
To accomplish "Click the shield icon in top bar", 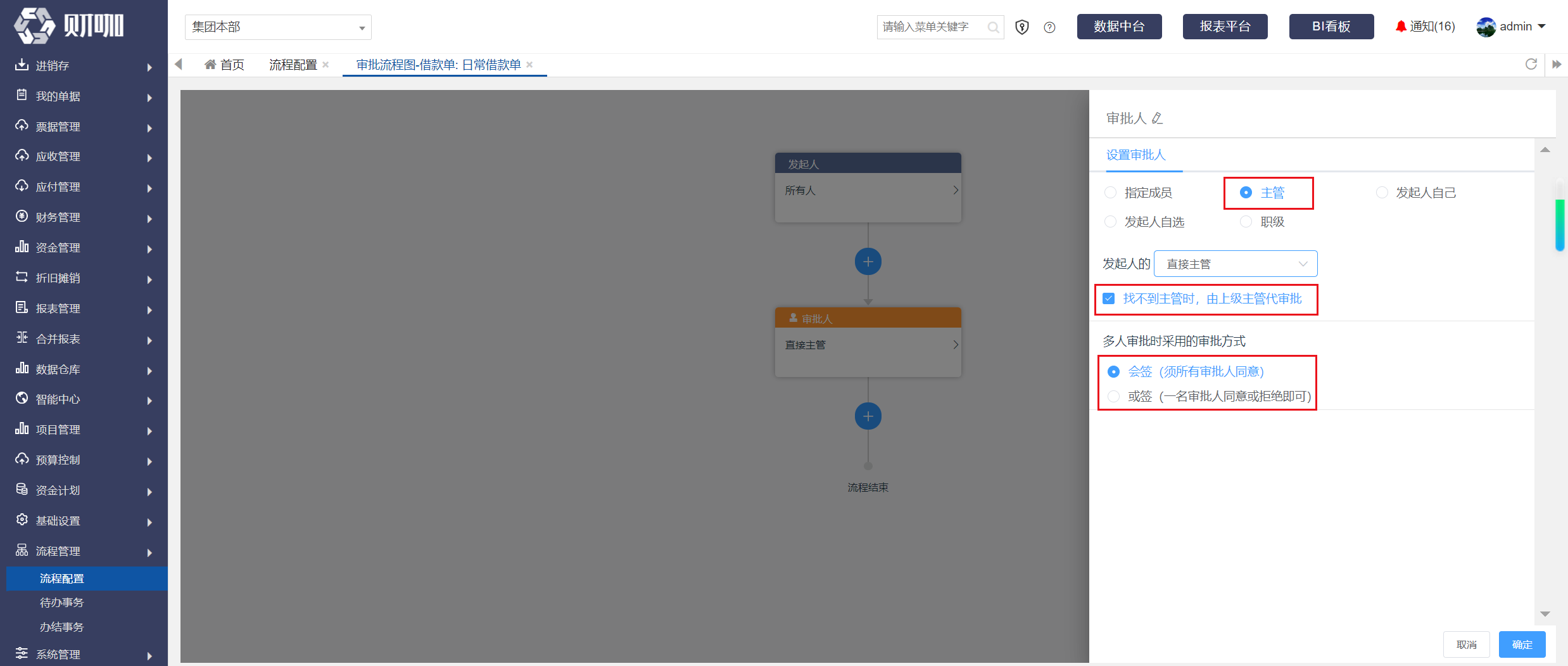I will tap(1021, 27).
